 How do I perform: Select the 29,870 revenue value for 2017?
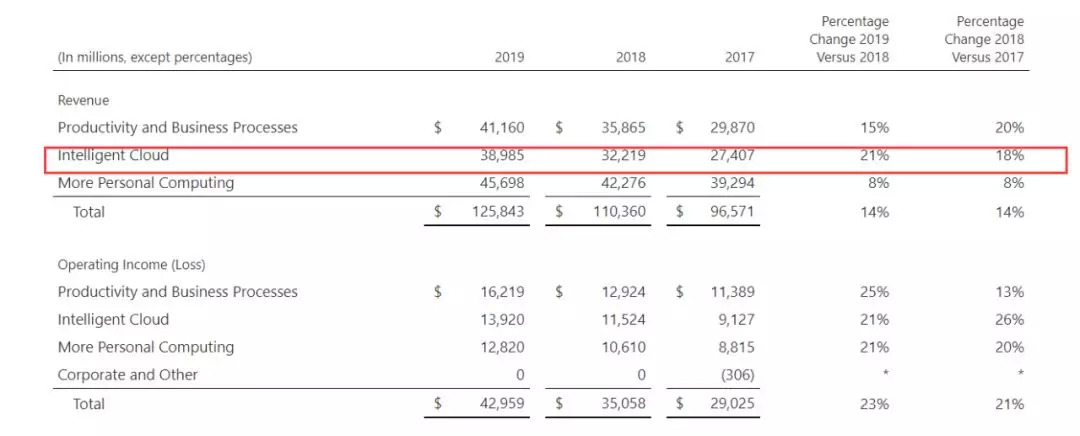[x=731, y=128]
